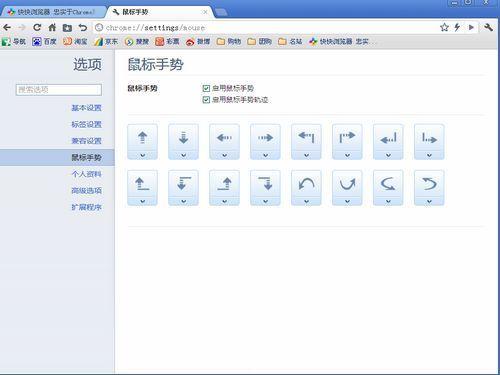Click the undo closed tab arrow icon
Screen dimensions: 500x375
83,27
